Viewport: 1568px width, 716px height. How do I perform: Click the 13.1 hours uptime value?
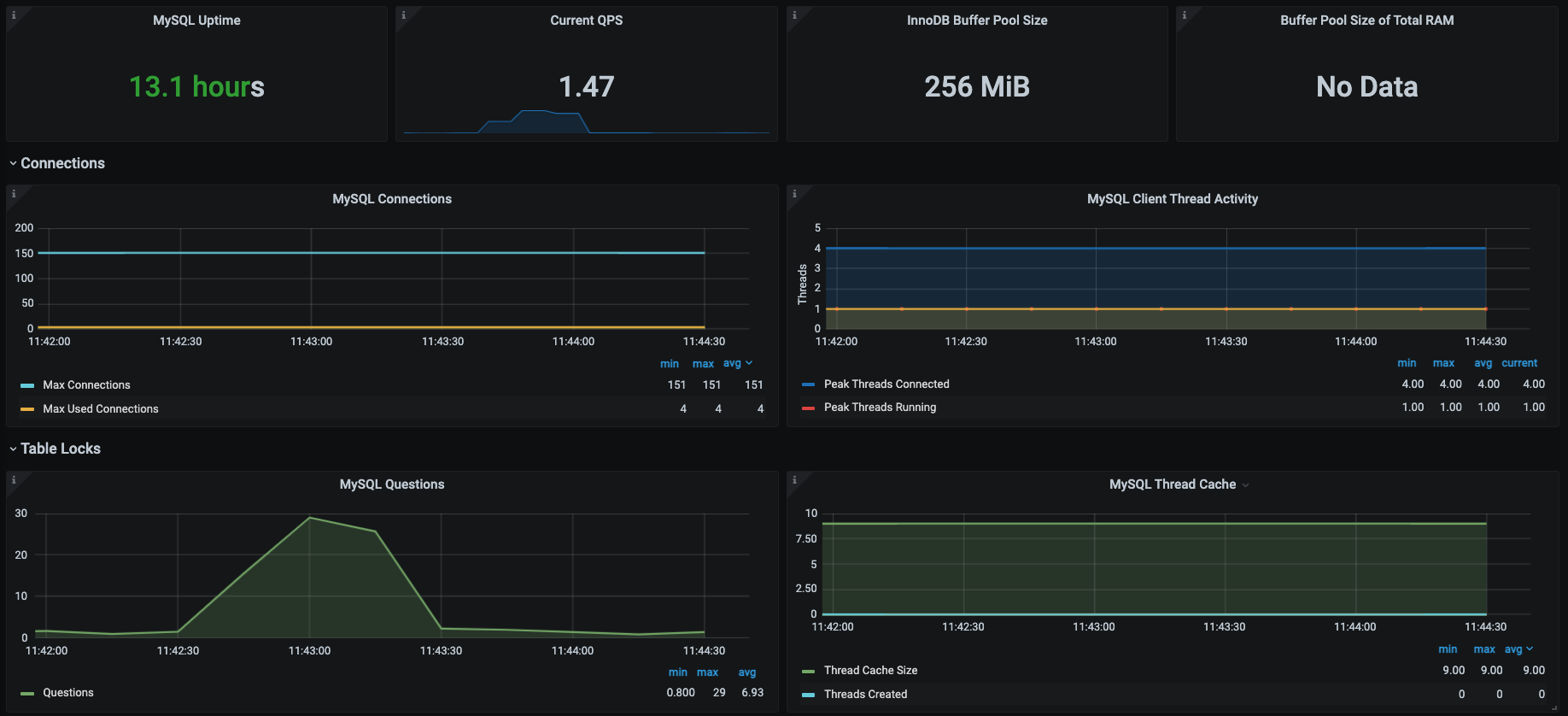tap(196, 86)
